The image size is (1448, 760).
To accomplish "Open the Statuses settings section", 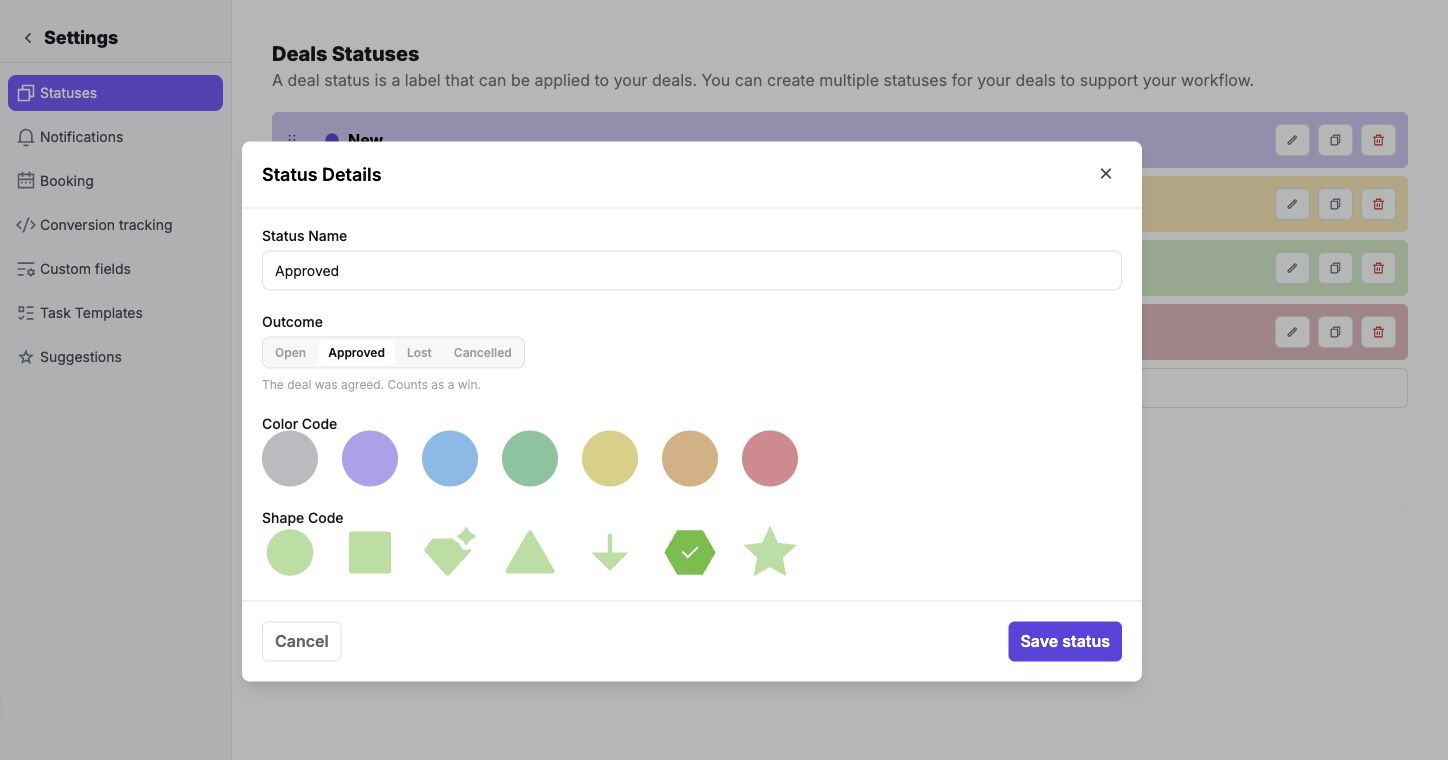I will click(115, 93).
